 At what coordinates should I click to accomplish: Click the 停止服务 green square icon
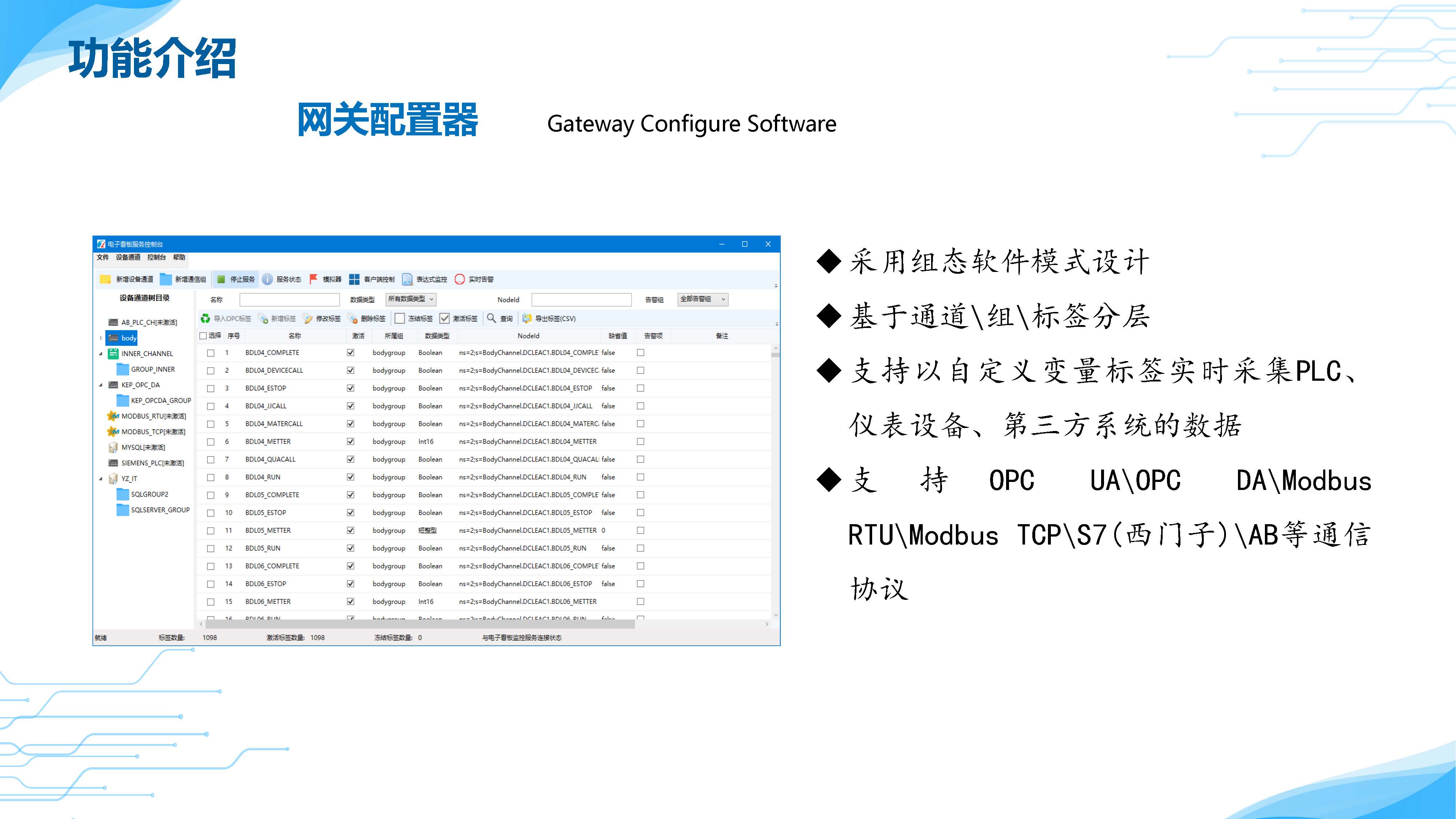(x=222, y=279)
